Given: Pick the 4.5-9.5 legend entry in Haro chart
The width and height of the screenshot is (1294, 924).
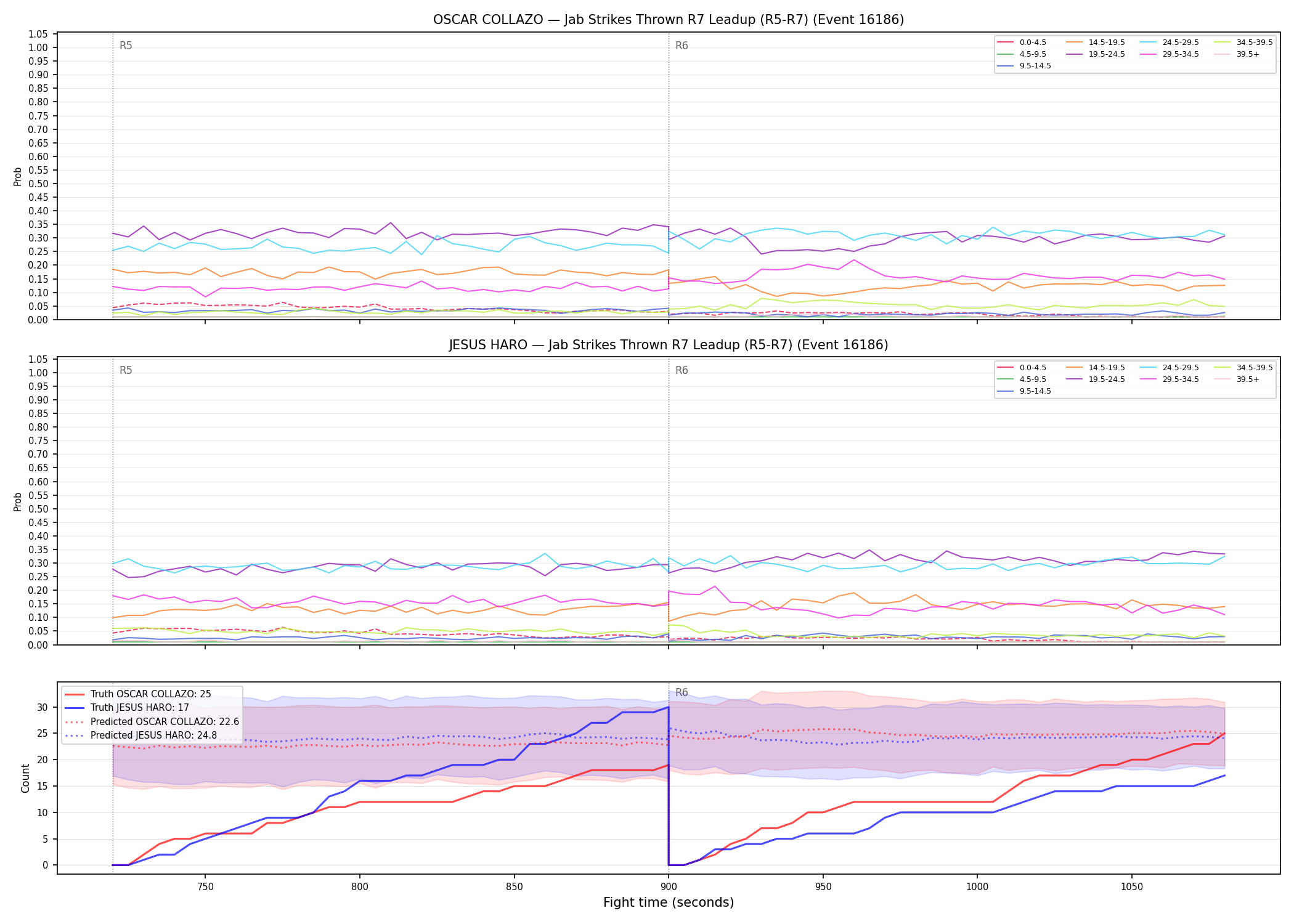Looking at the screenshot, I should pyautogui.click(x=1022, y=379).
